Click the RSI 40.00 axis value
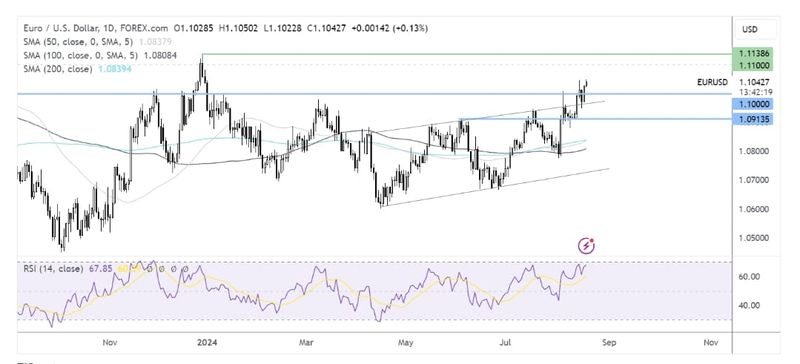This screenshot has height=364, width=800. pos(749,305)
